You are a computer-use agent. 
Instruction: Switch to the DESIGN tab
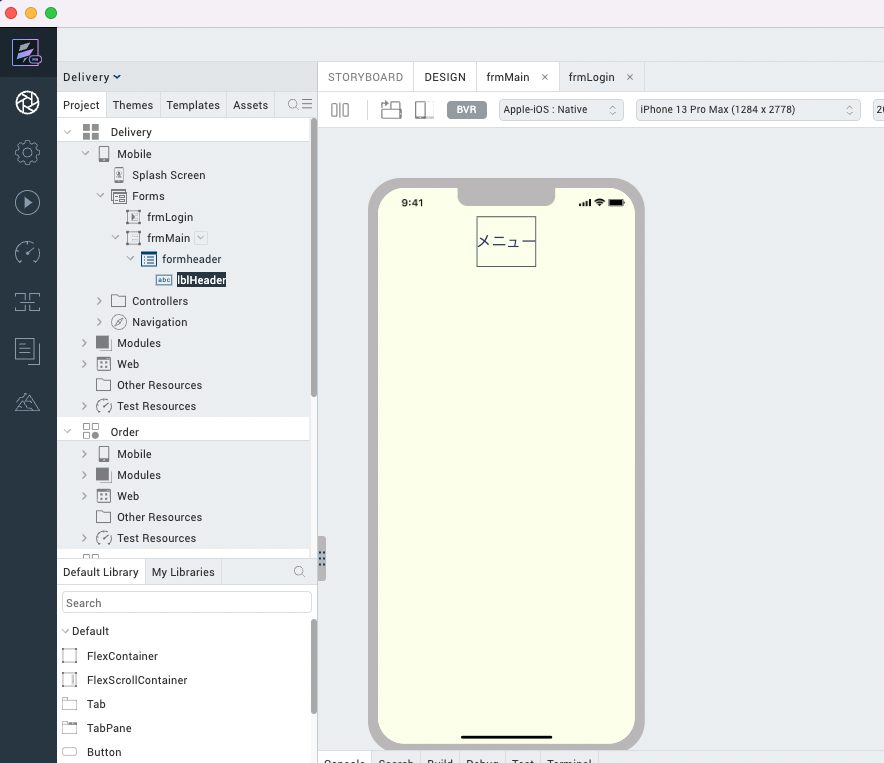[x=445, y=77]
